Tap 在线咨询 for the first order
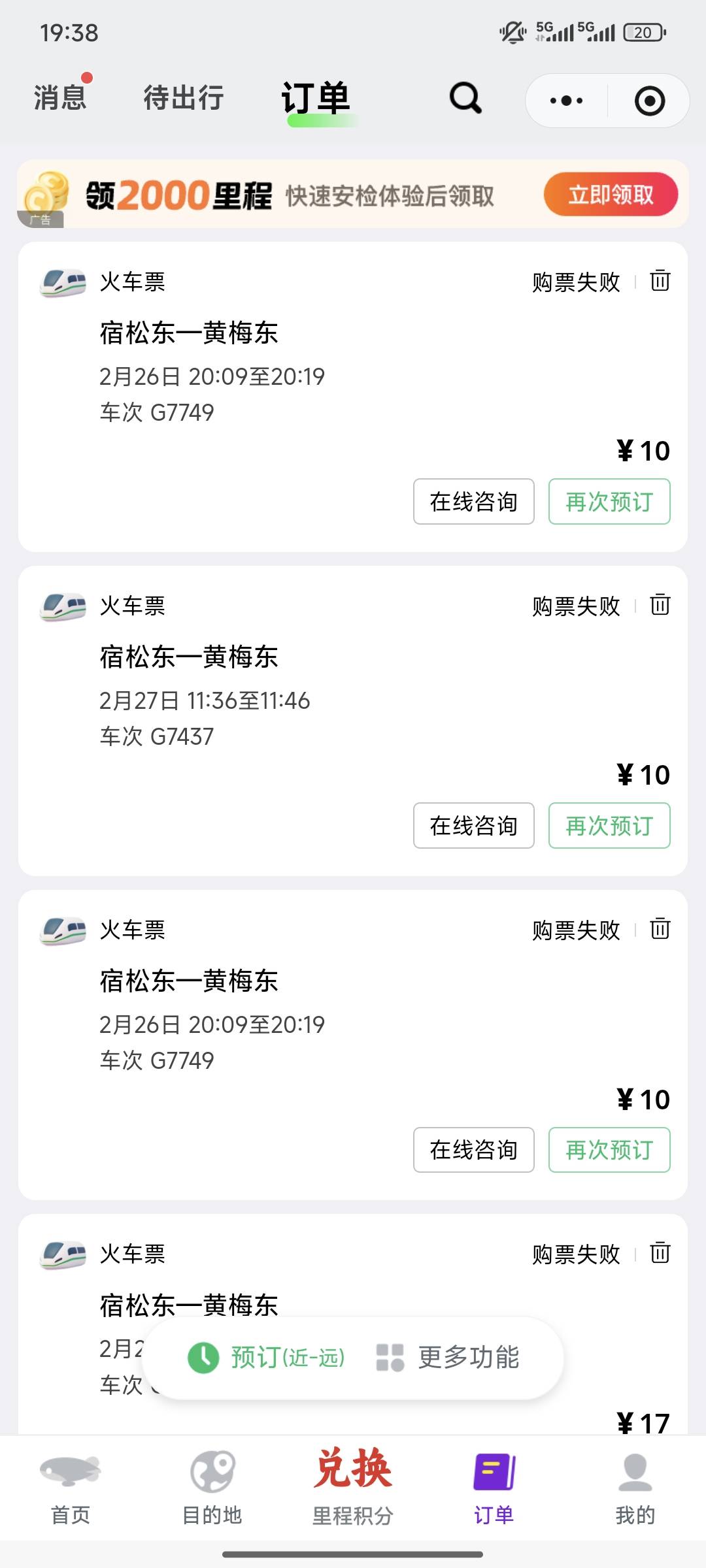706x1568 pixels. pos(473,502)
